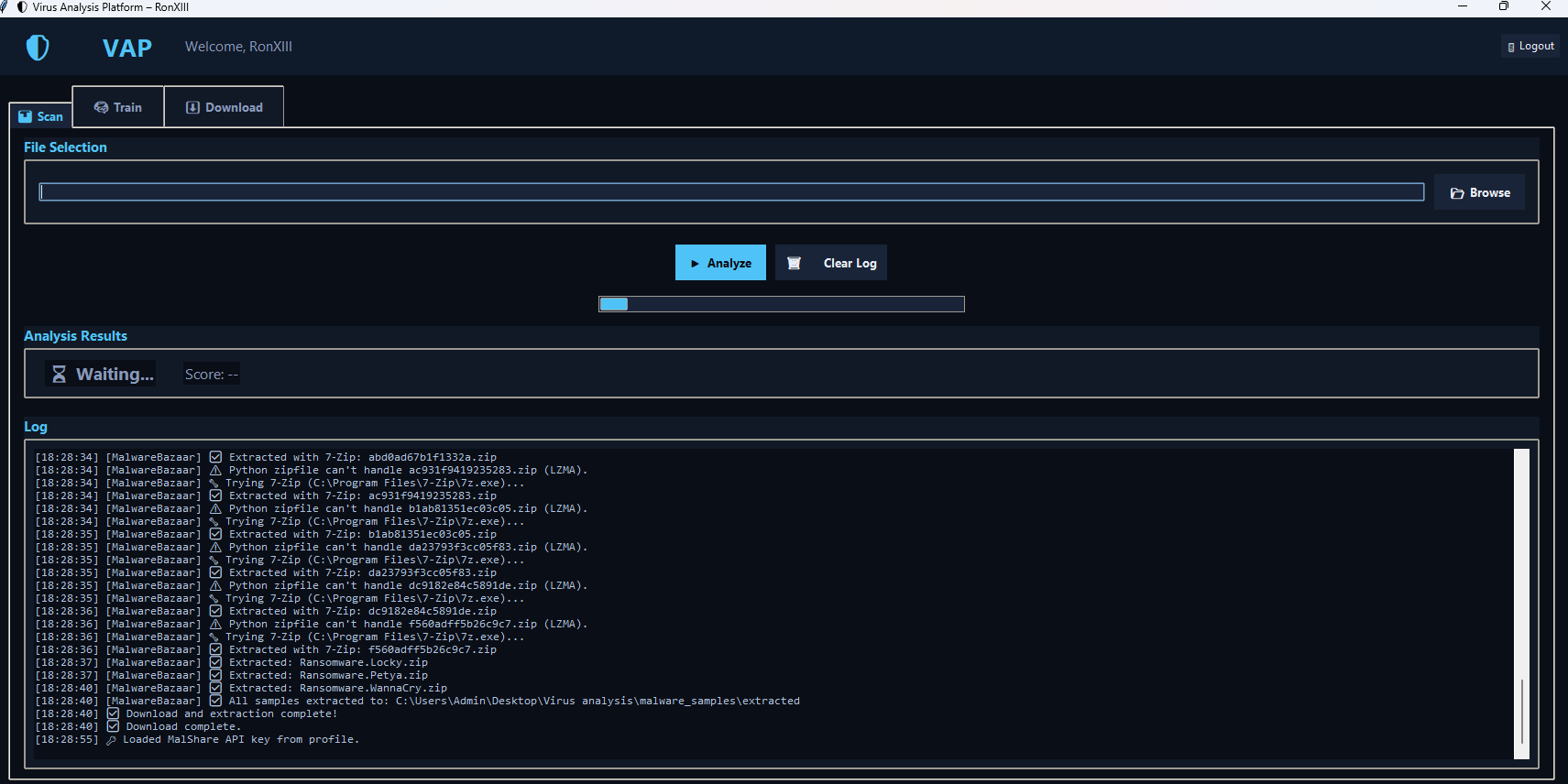This screenshot has height=784, width=1568.
Task: Click the disk icon on the Scan tab
Action: click(25, 116)
